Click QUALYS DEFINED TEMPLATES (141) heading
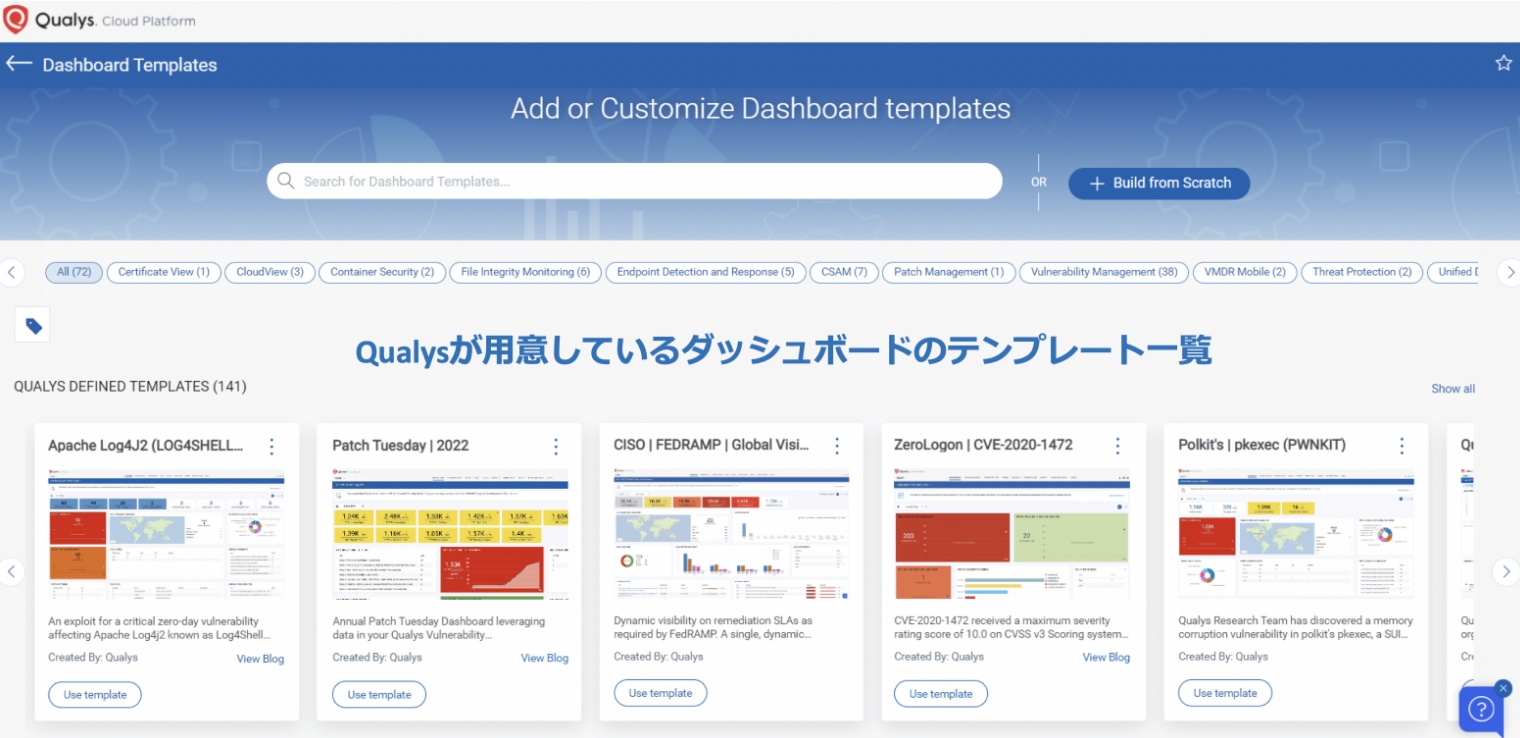Screen dimensions: 1520x738 [x=130, y=386]
